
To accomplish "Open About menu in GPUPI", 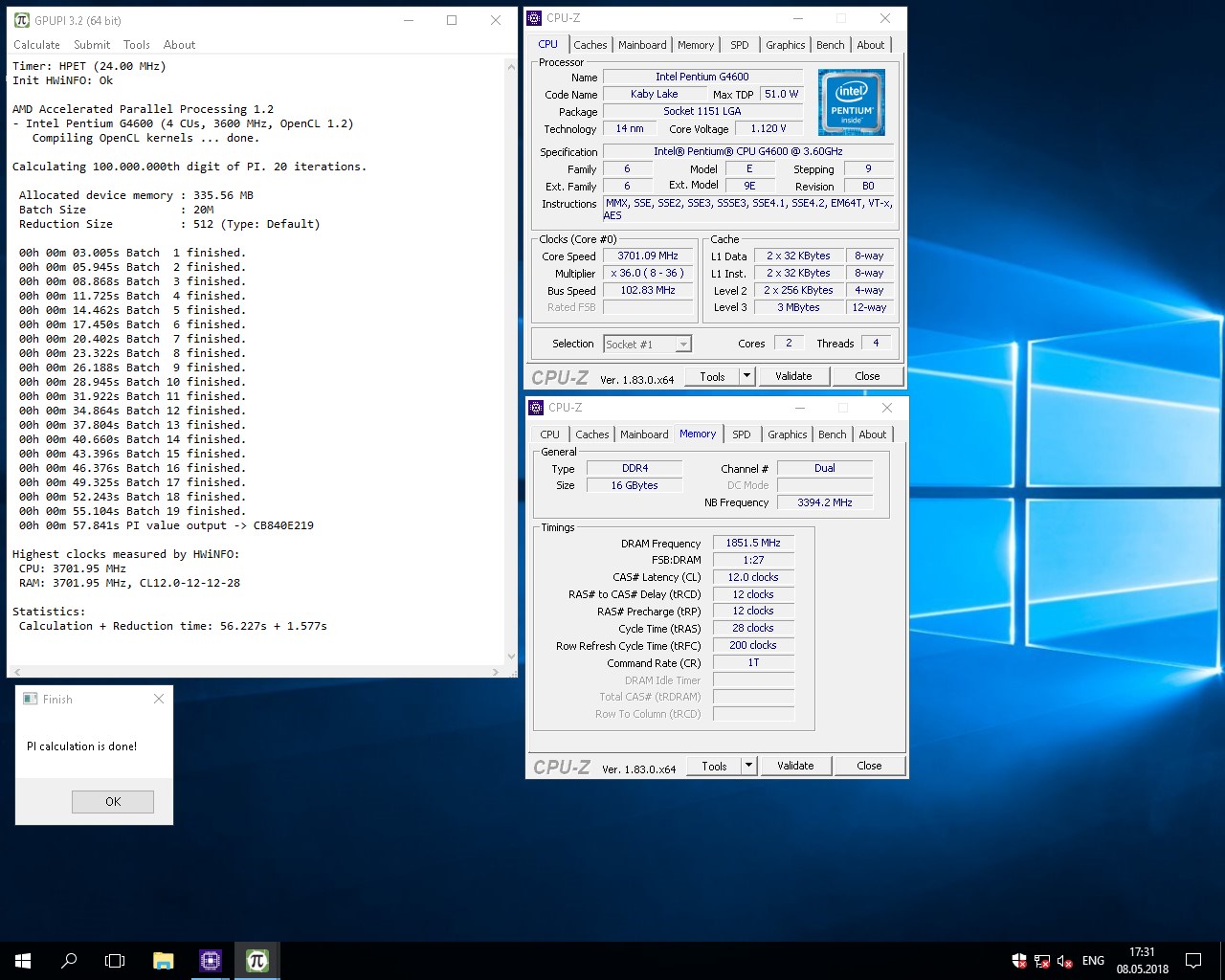I will (x=179, y=45).
